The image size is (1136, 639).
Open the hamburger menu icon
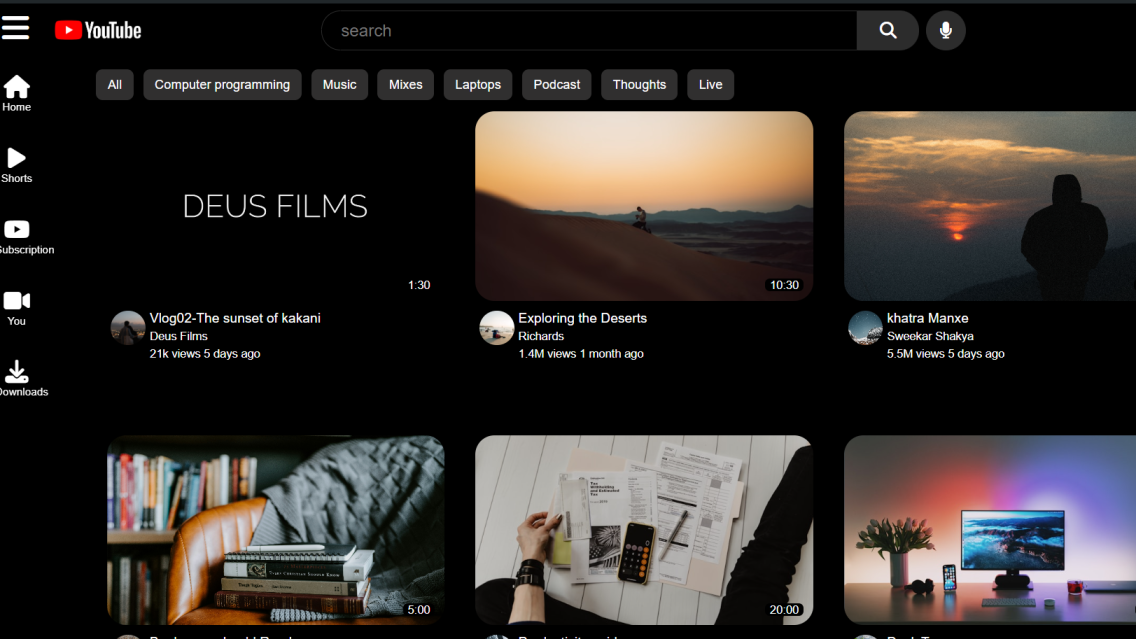[15, 28]
